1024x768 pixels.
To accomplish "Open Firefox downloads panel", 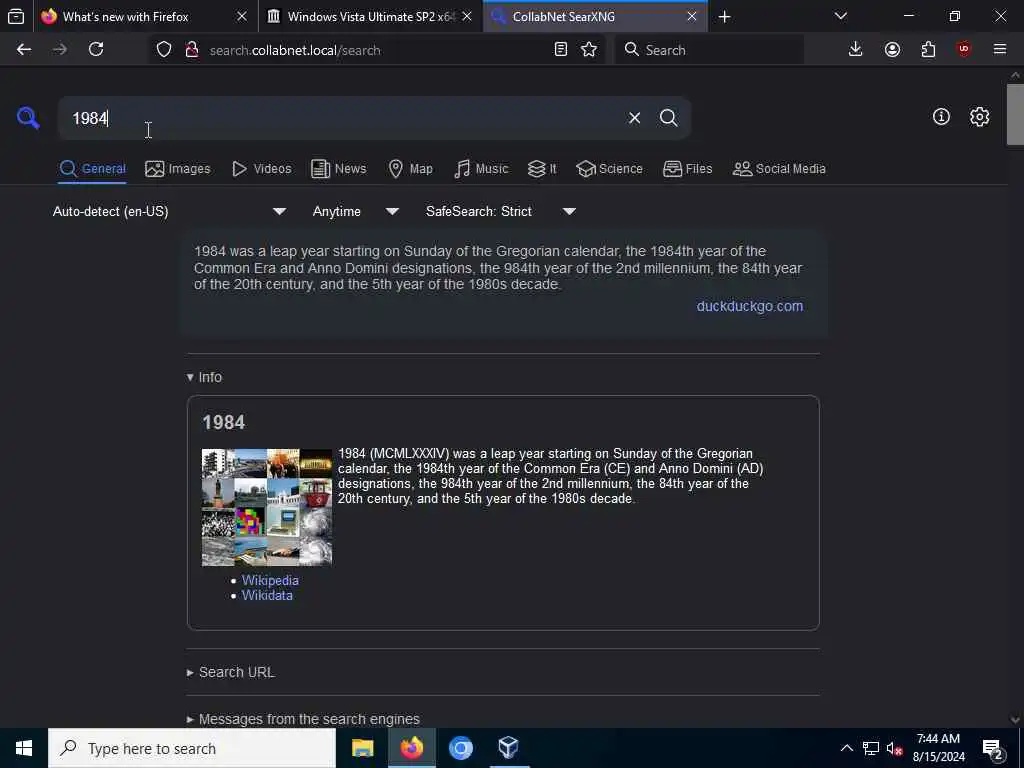I will [x=855, y=50].
